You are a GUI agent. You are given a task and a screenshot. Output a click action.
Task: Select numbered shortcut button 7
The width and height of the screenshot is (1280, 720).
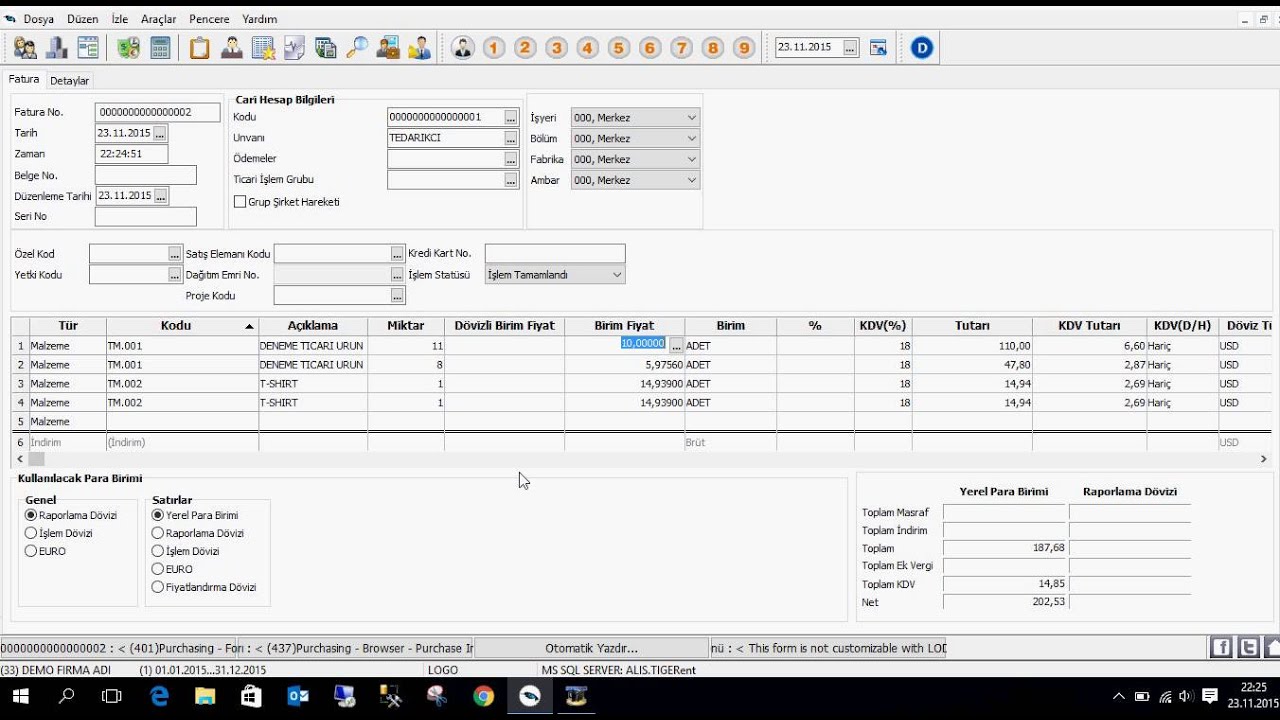681,47
